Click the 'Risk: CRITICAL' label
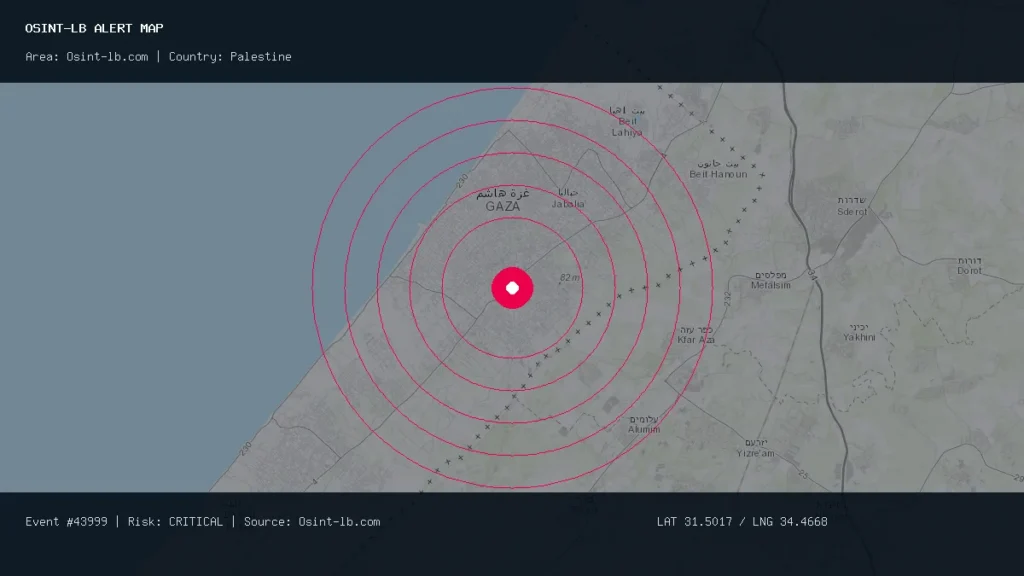 [x=175, y=522]
